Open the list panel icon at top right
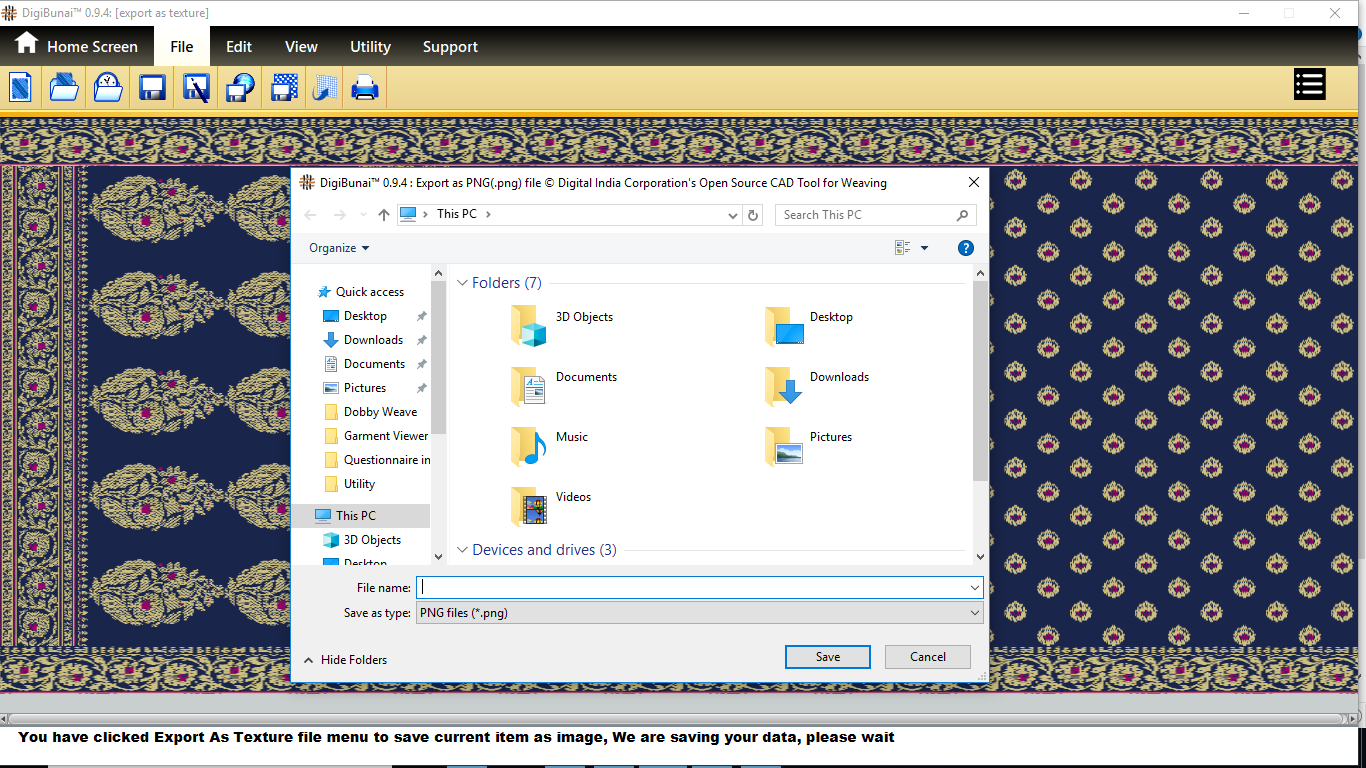This screenshot has height=768, width=1366. click(x=1309, y=85)
